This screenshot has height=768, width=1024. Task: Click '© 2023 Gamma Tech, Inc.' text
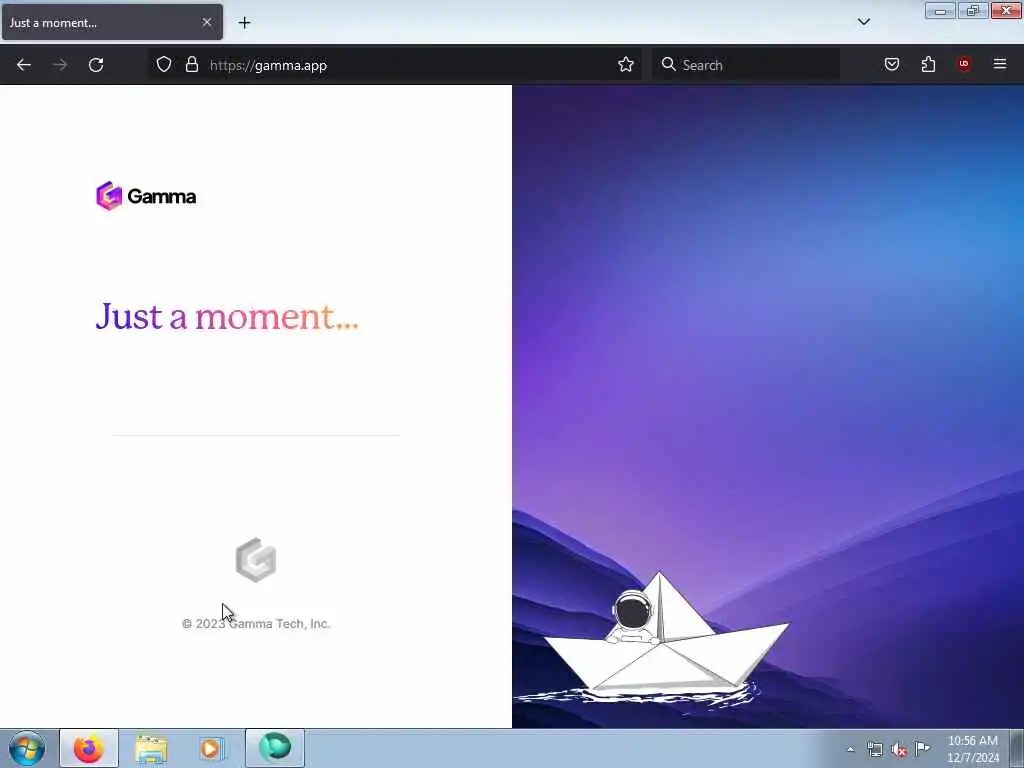click(x=256, y=624)
